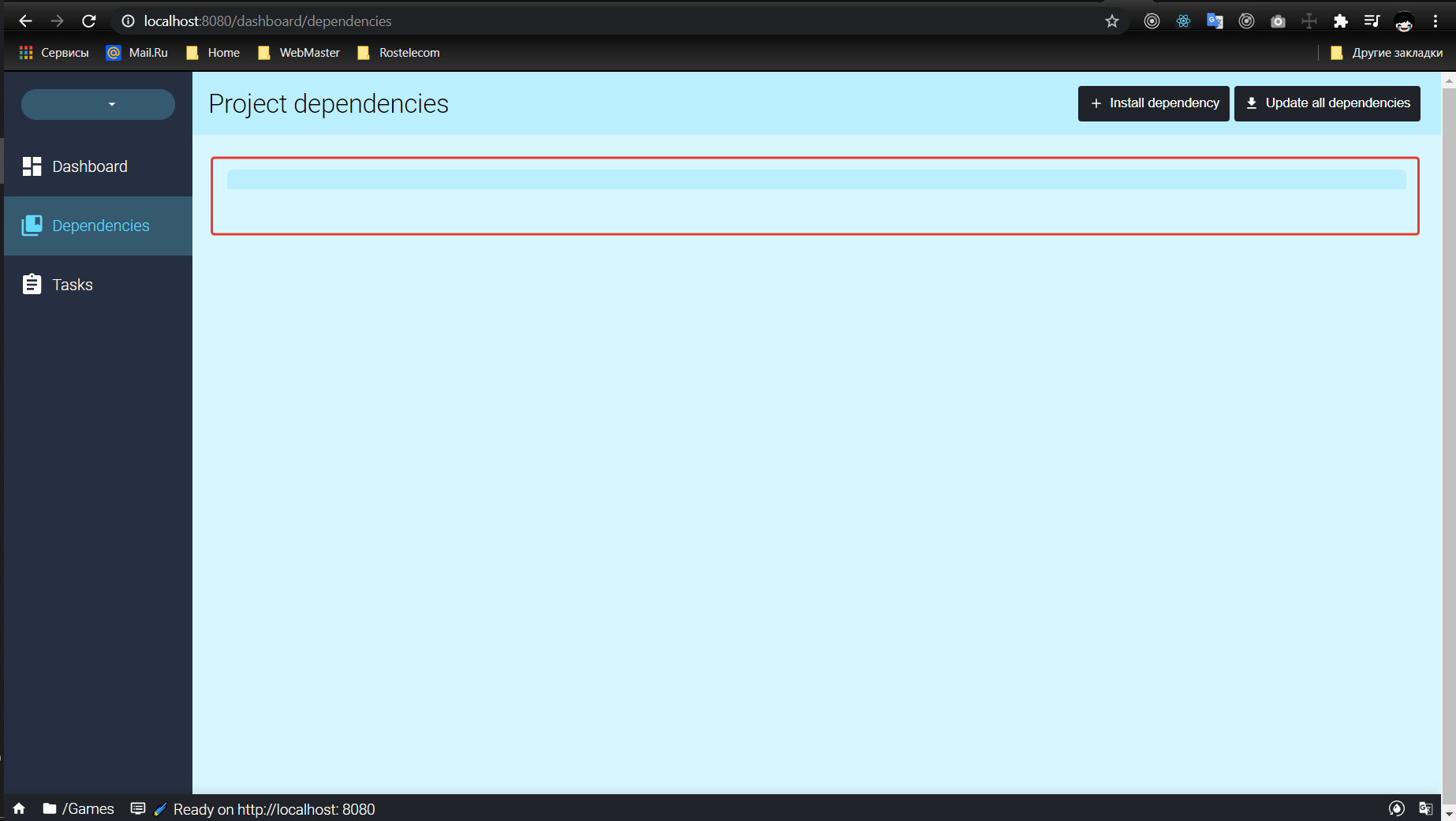Image resolution: width=1456 pixels, height=821 pixels.
Task: Click the Project dependencies heading
Action: tap(329, 103)
